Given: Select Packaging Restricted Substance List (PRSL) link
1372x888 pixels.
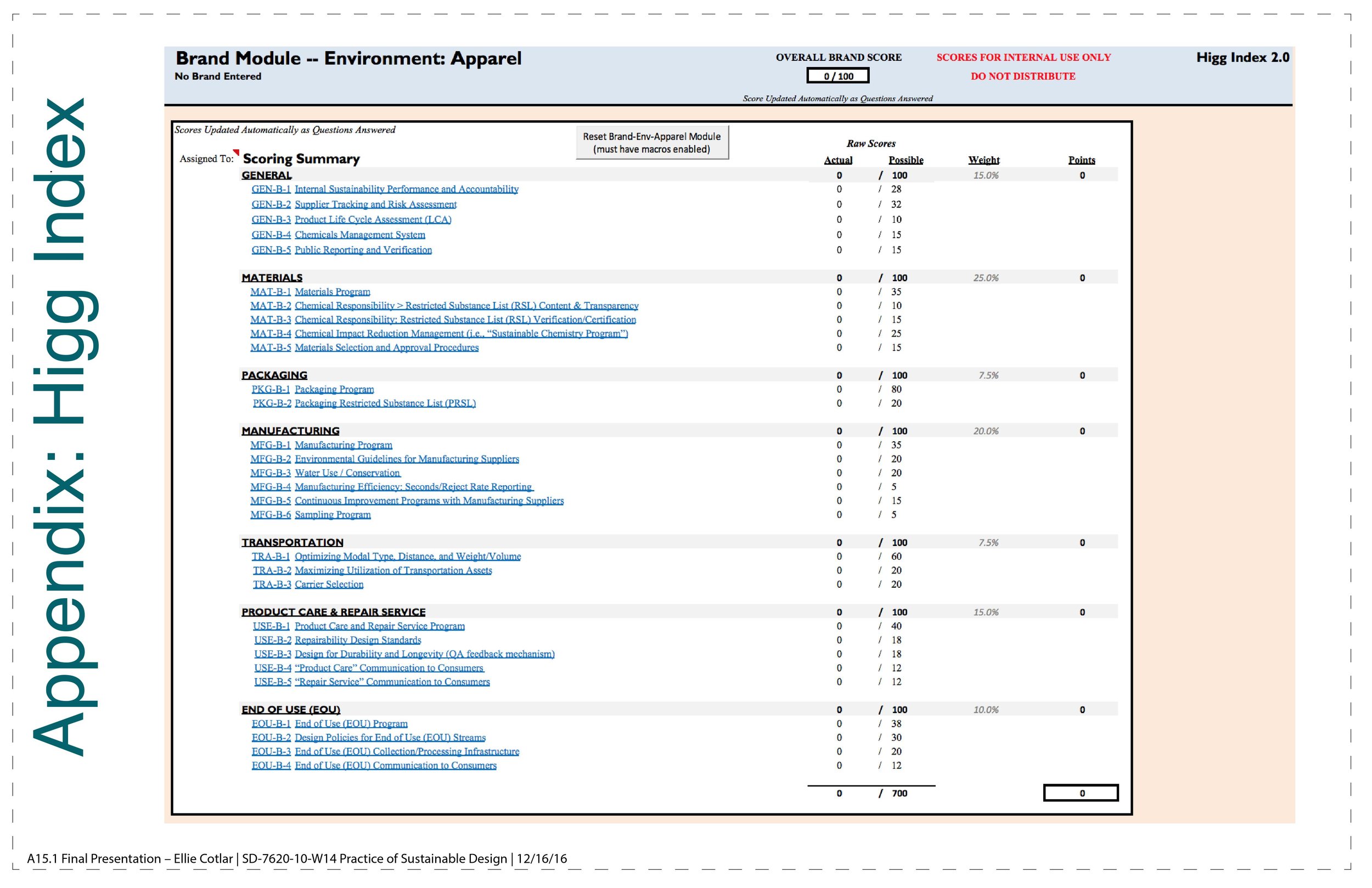Looking at the screenshot, I should tap(385, 403).
